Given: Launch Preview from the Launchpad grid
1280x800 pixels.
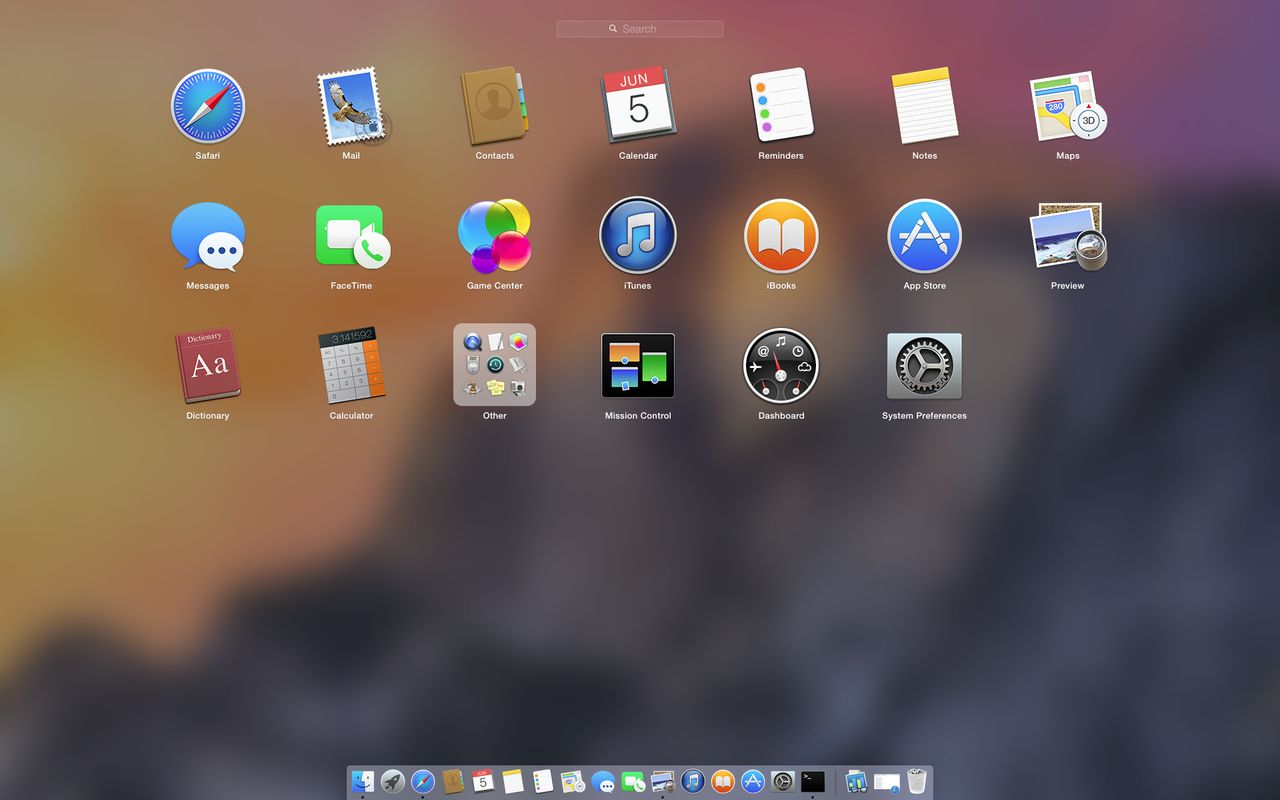Looking at the screenshot, I should (1068, 236).
